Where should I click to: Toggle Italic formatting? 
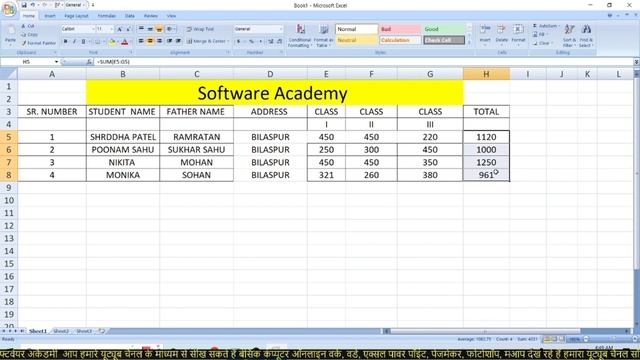[74, 42]
